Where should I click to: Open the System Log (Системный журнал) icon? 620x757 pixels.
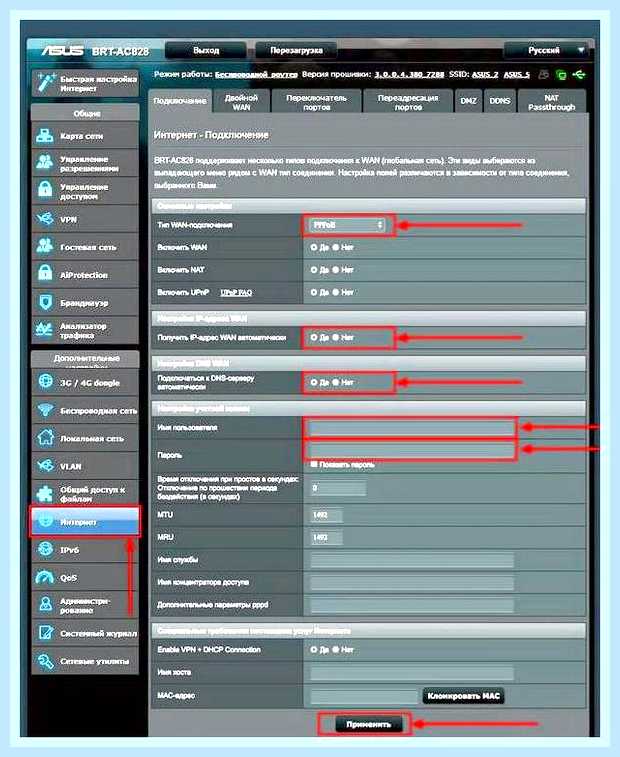tap(45, 633)
